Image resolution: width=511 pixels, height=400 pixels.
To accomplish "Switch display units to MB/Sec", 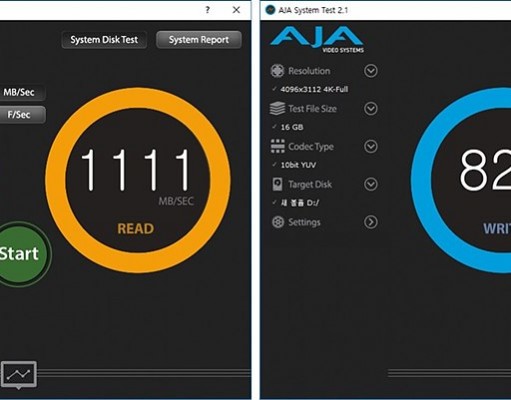I will click(20, 92).
